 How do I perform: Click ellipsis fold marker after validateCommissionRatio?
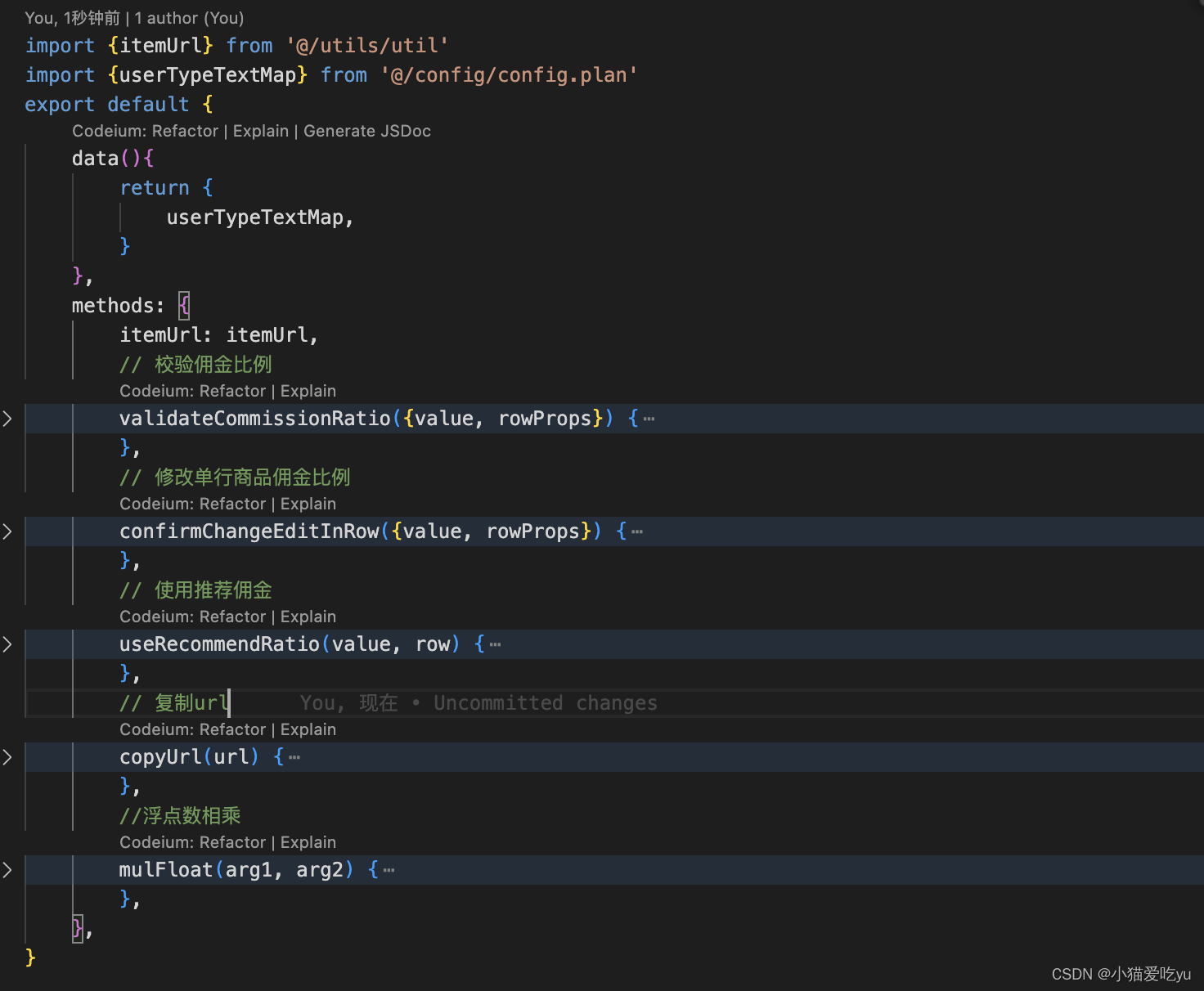click(649, 419)
